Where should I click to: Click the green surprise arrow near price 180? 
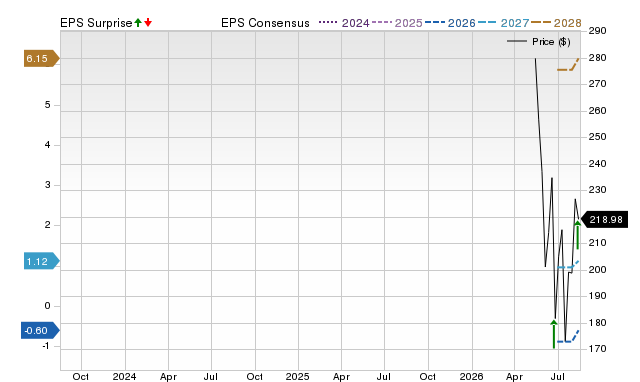[x=554, y=334]
